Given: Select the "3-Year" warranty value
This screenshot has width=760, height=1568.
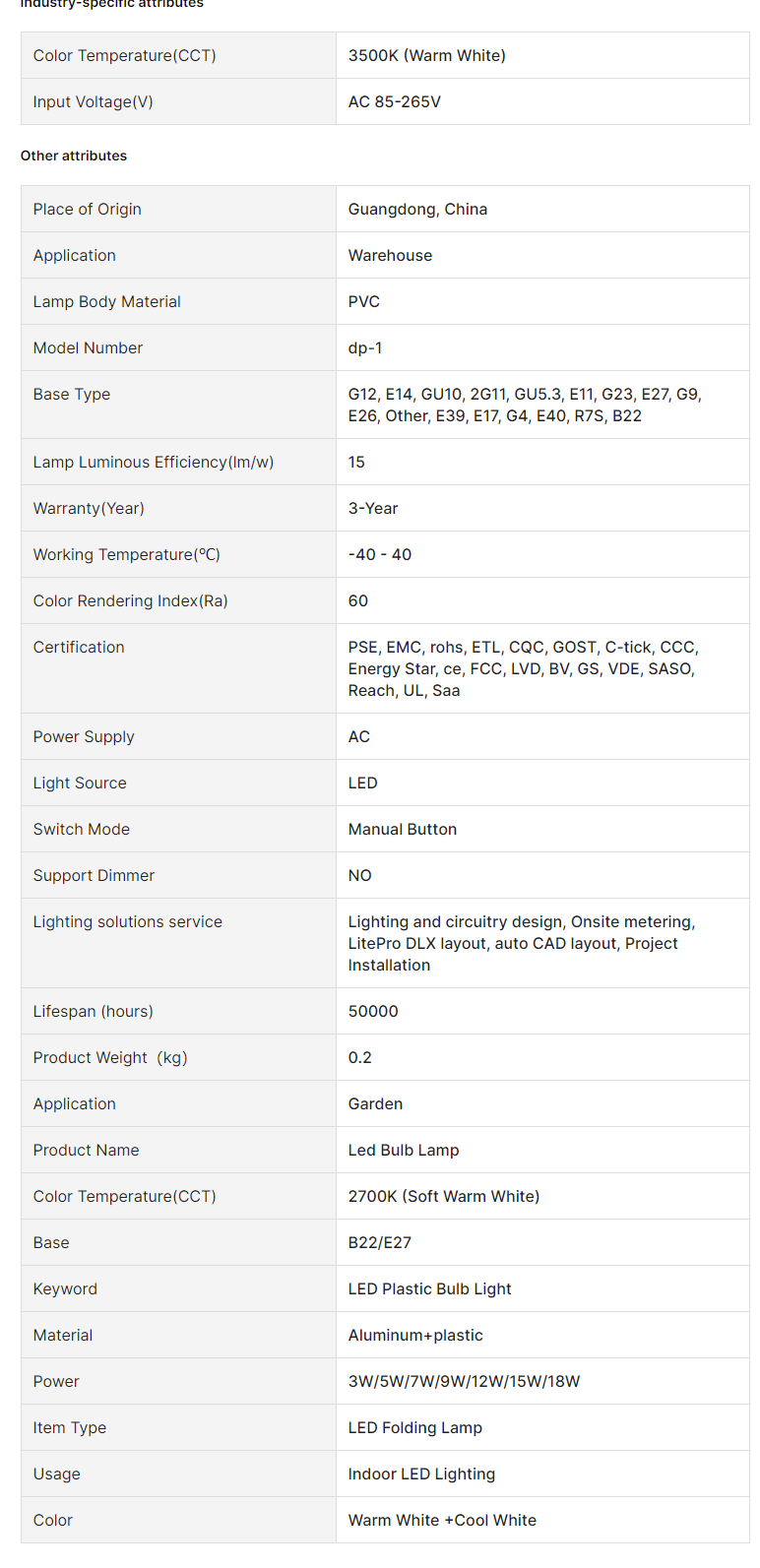Looking at the screenshot, I should click(373, 508).
